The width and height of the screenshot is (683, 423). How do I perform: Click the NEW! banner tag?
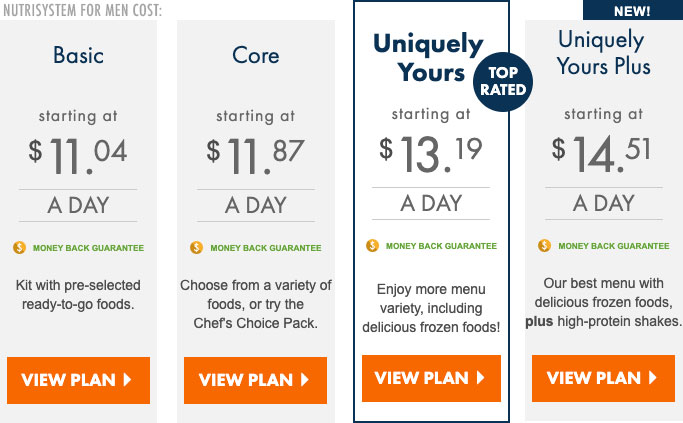point(633,10)
